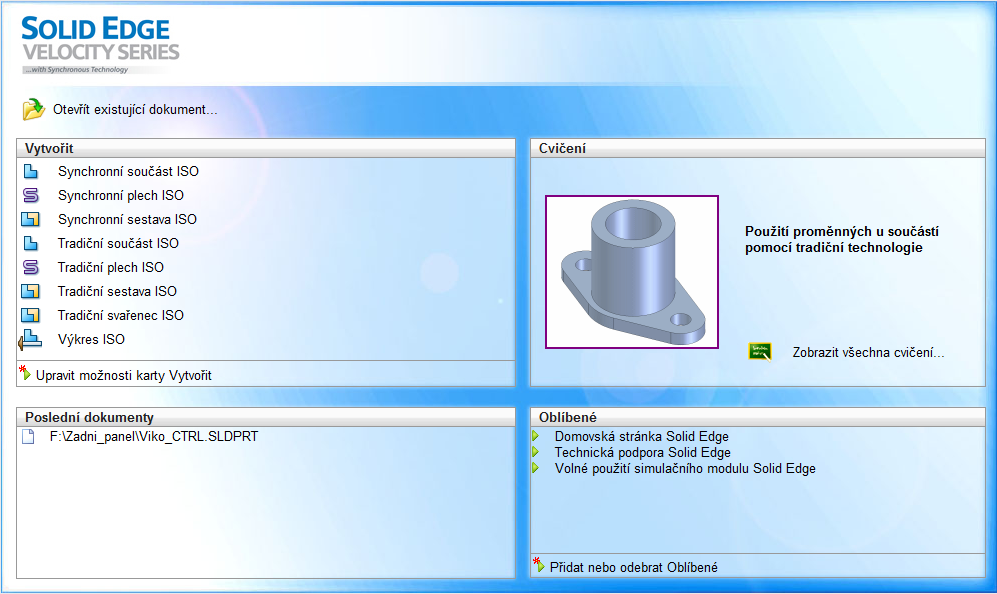Screen dimensions: 997x594
Task: Click the Solid Edge Velocity Series logo
Action: pyautogui.click(x=100, y=45)
